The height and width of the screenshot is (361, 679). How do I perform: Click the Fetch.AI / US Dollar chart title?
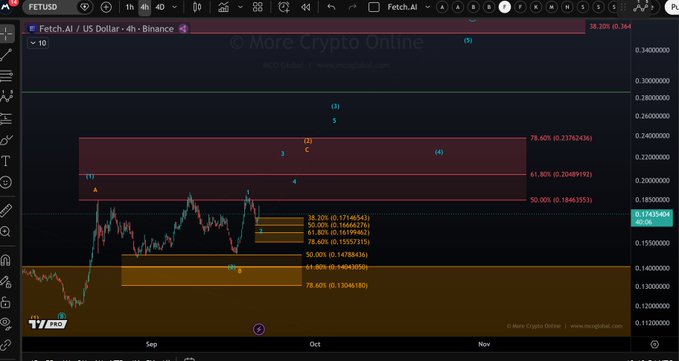pyautogui.click(x=106, y=29)
